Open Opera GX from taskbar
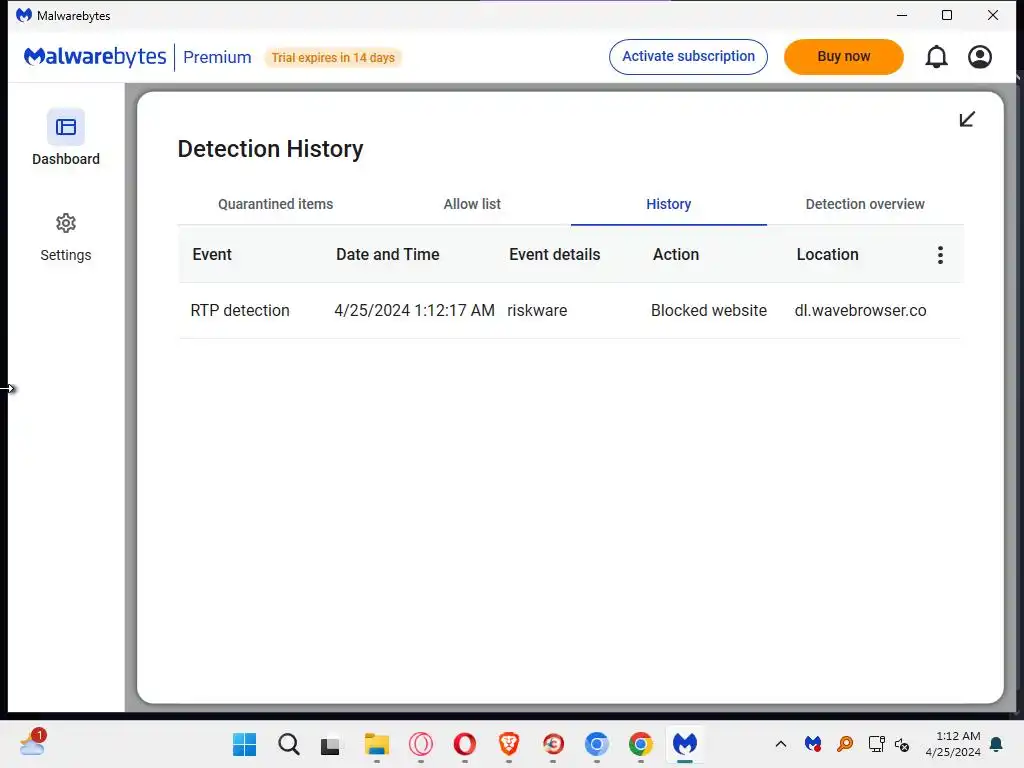 tap(421, 744)
